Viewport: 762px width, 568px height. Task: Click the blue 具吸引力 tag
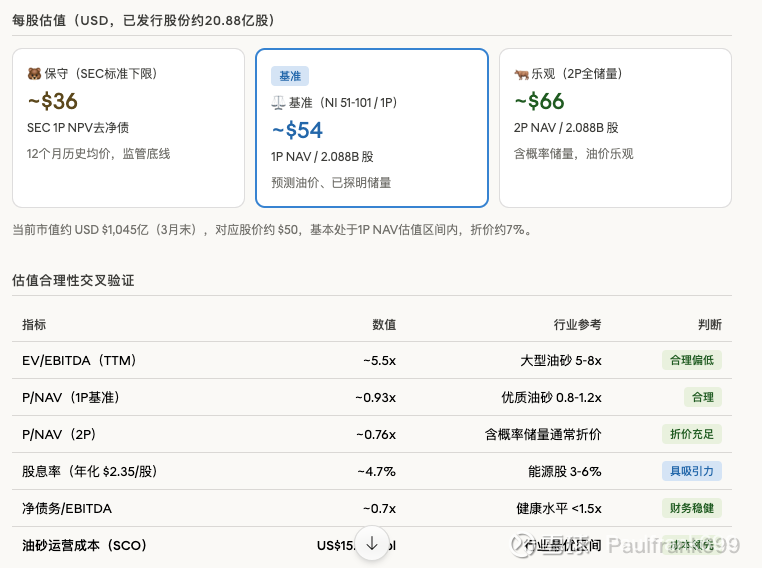point(691,471)
